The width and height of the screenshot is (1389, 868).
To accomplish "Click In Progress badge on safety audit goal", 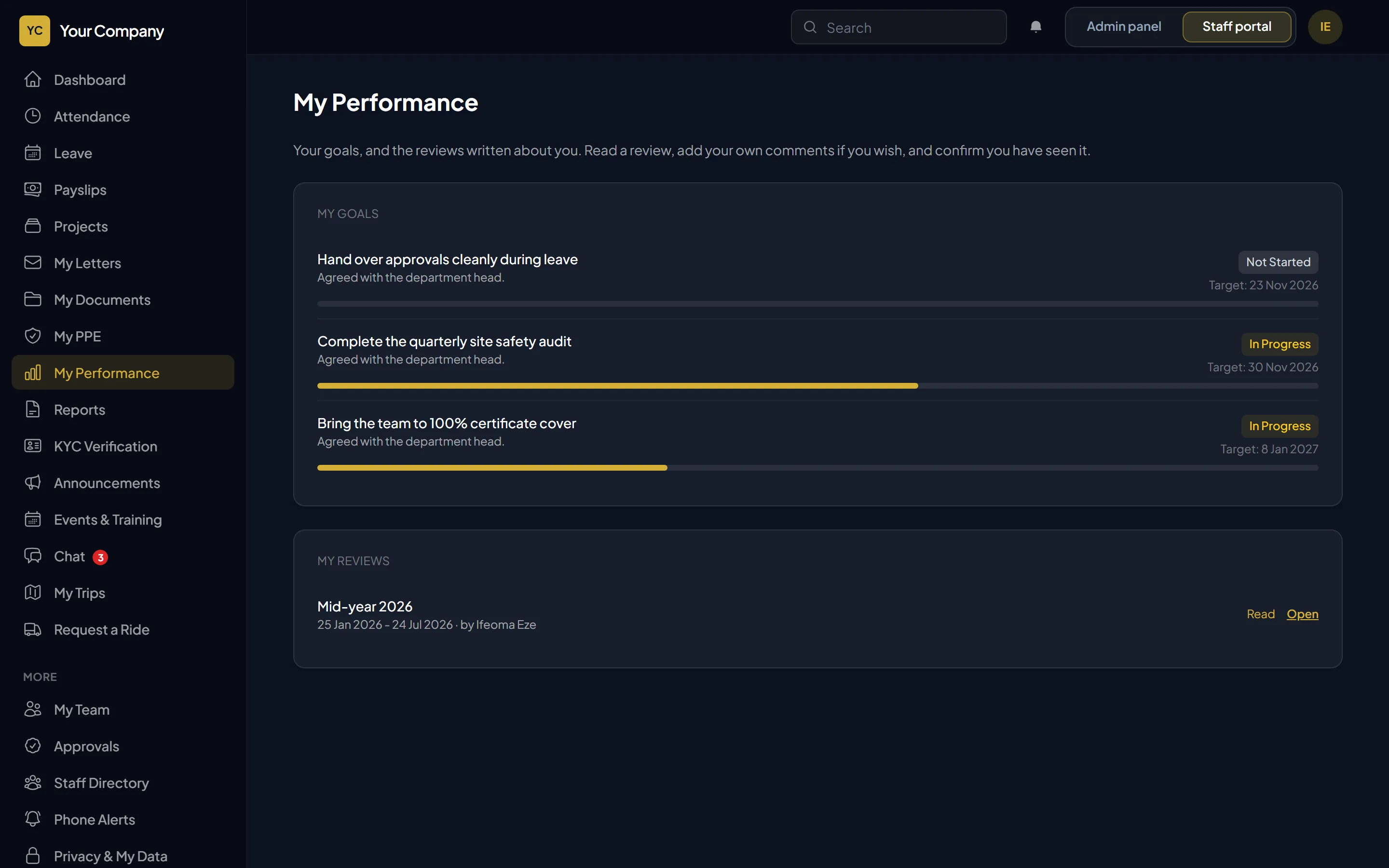I will coord(1280,344).
